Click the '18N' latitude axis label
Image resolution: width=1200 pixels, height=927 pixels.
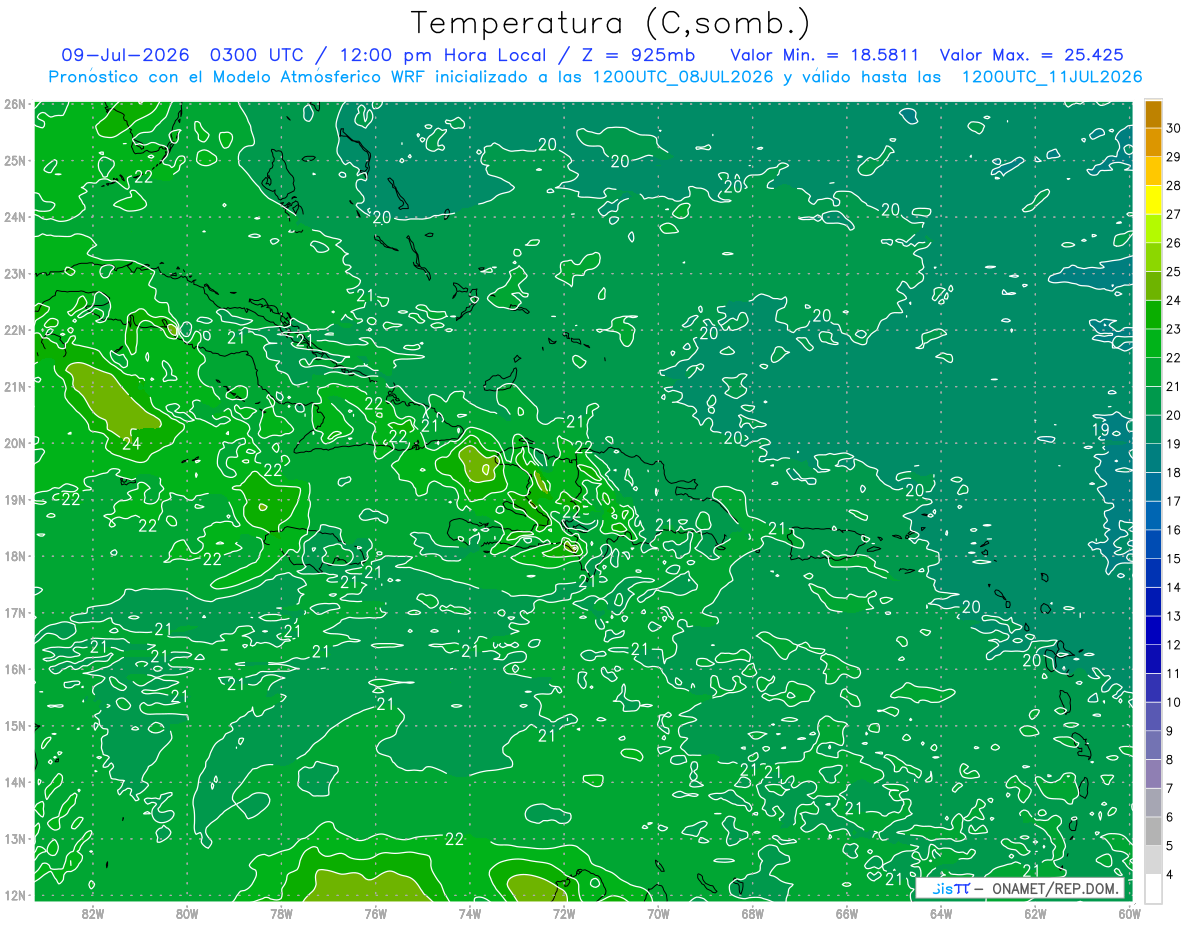pos(15,556)
